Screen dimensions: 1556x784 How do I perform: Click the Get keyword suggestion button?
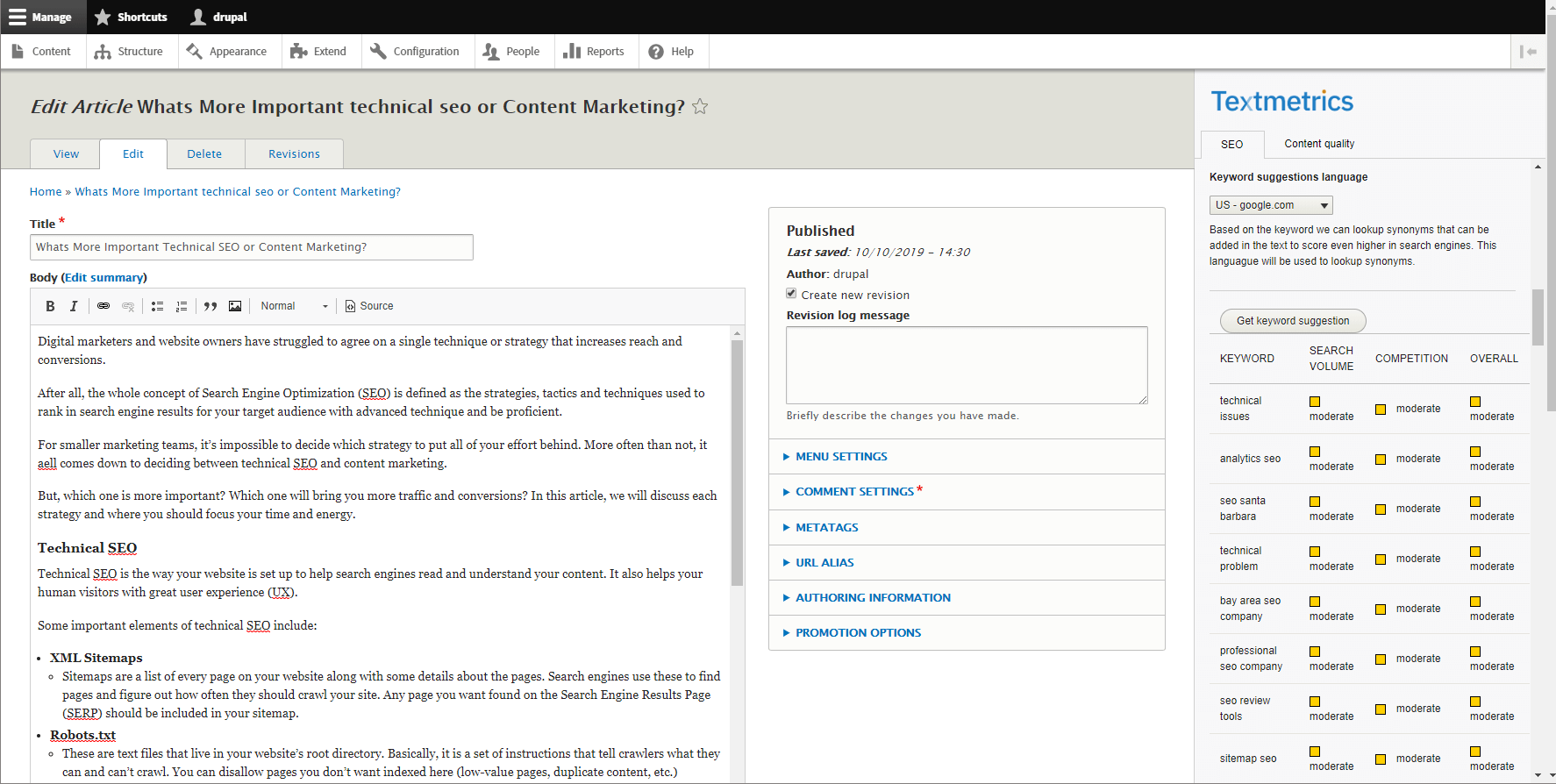(1292, 321)
